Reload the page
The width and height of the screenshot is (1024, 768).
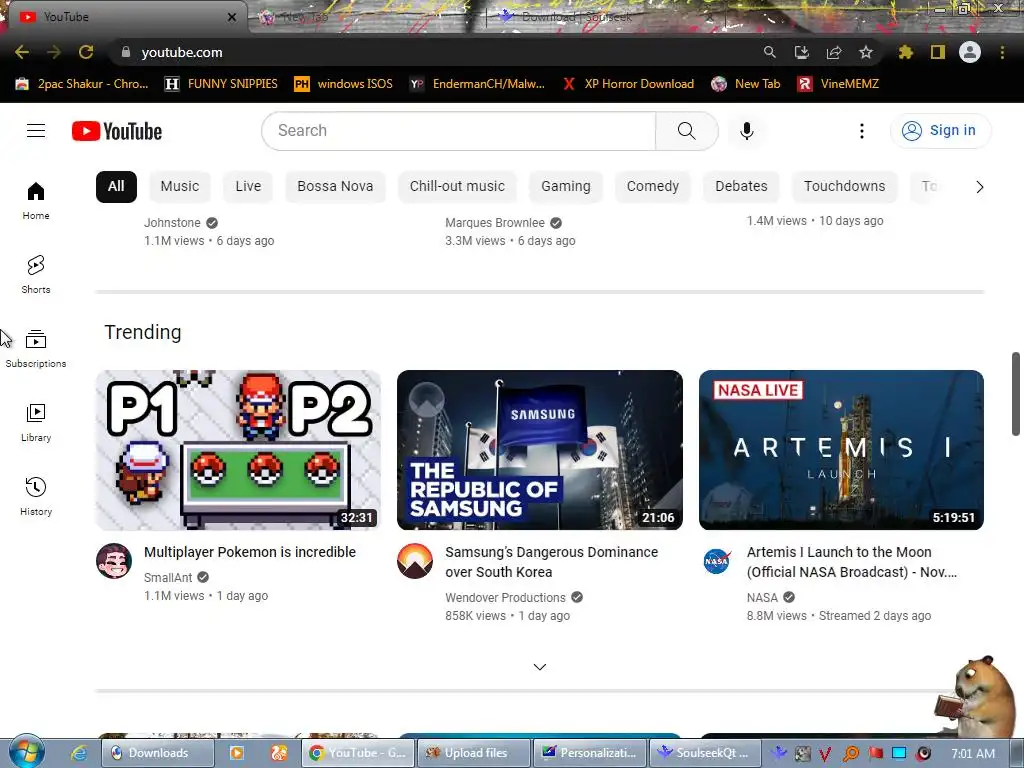click(x=86, y=52)
